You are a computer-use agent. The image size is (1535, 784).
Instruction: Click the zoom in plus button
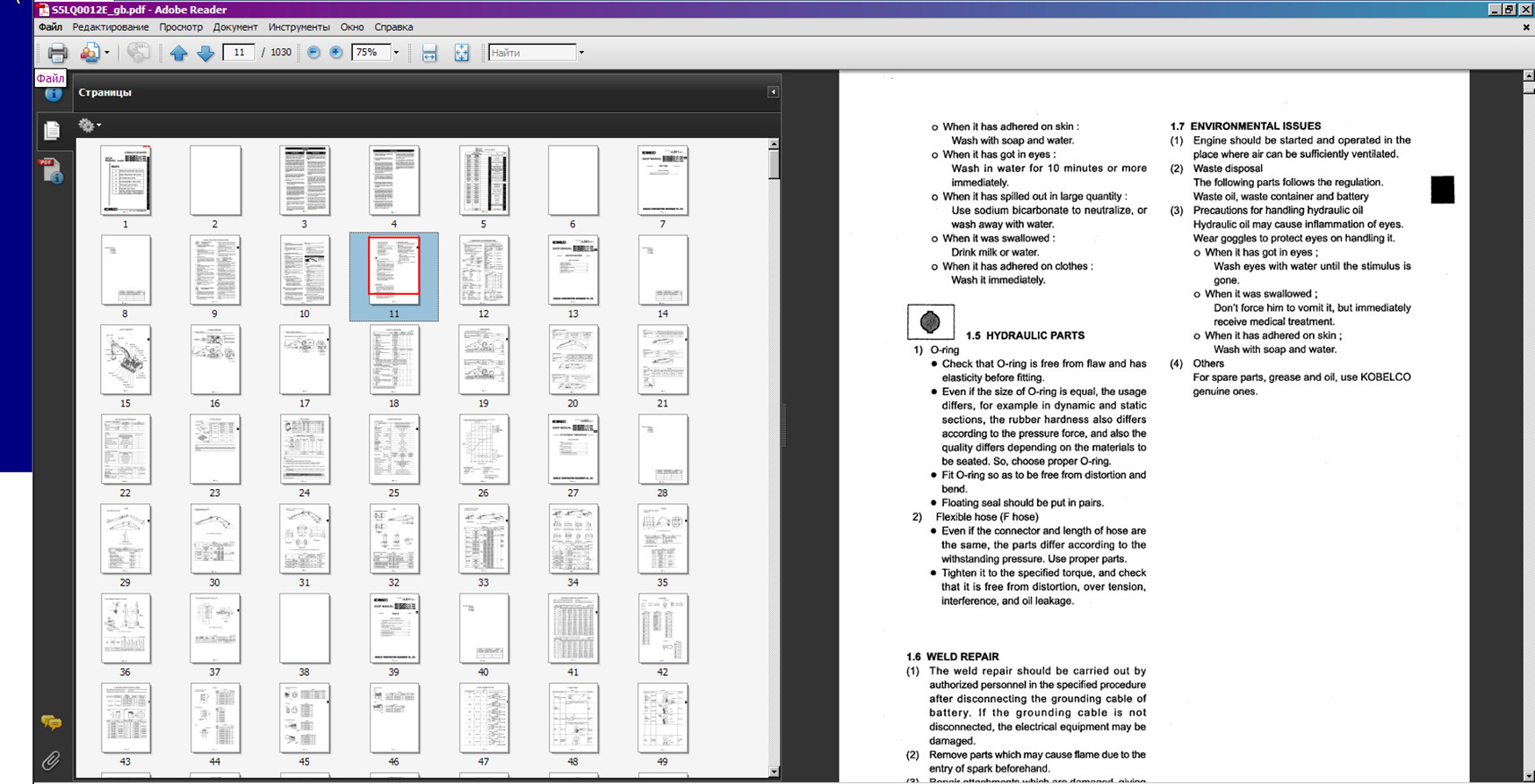point(335,53)
